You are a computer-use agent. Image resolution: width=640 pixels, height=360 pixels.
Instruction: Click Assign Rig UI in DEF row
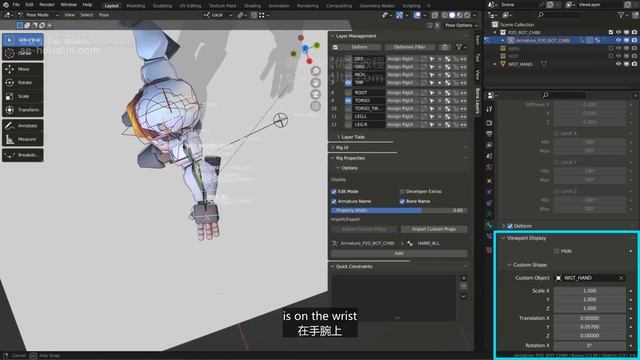coord(402,59)
